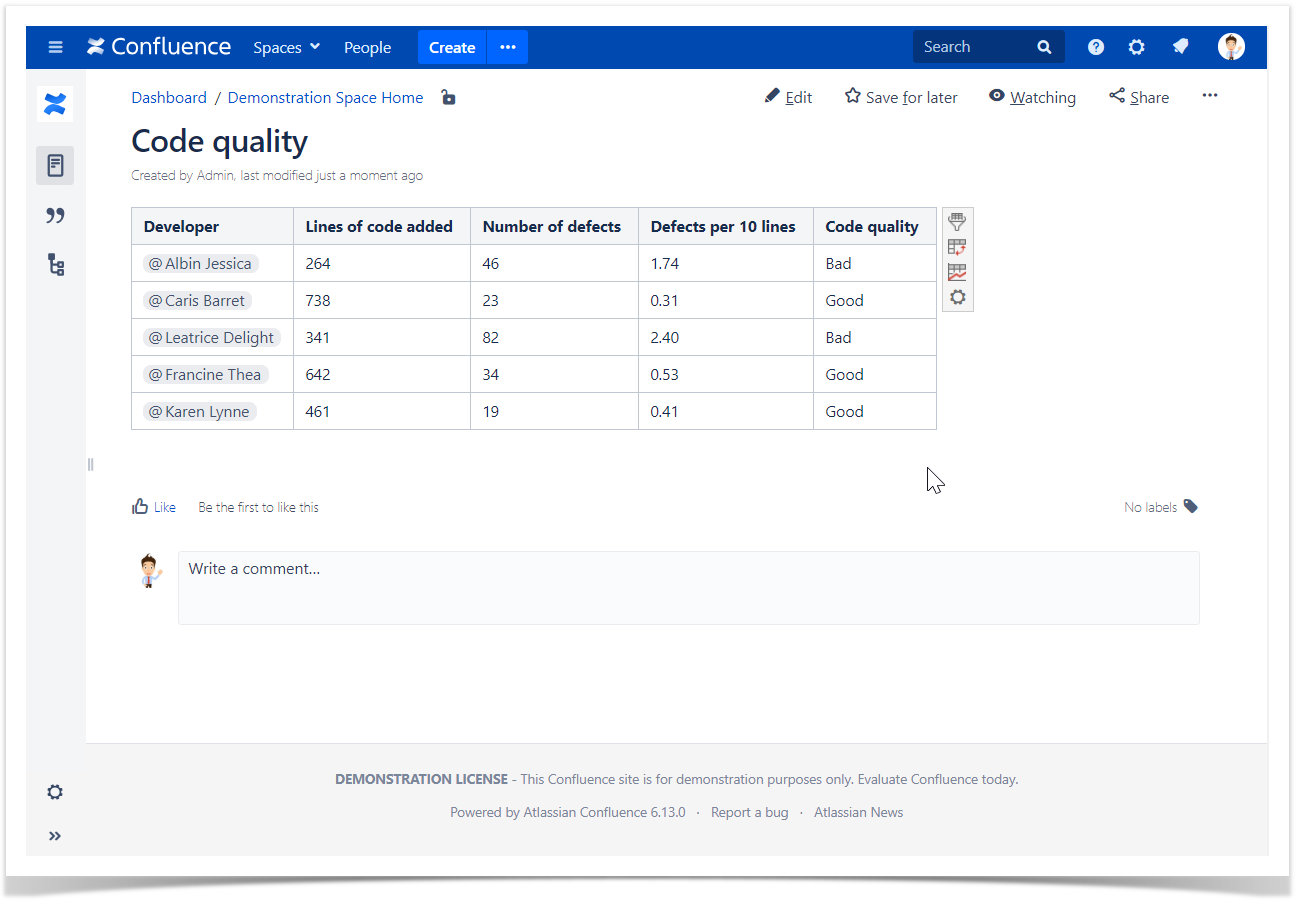Open the People menu item
This screenshot has width=1303, height=905.
367,47
